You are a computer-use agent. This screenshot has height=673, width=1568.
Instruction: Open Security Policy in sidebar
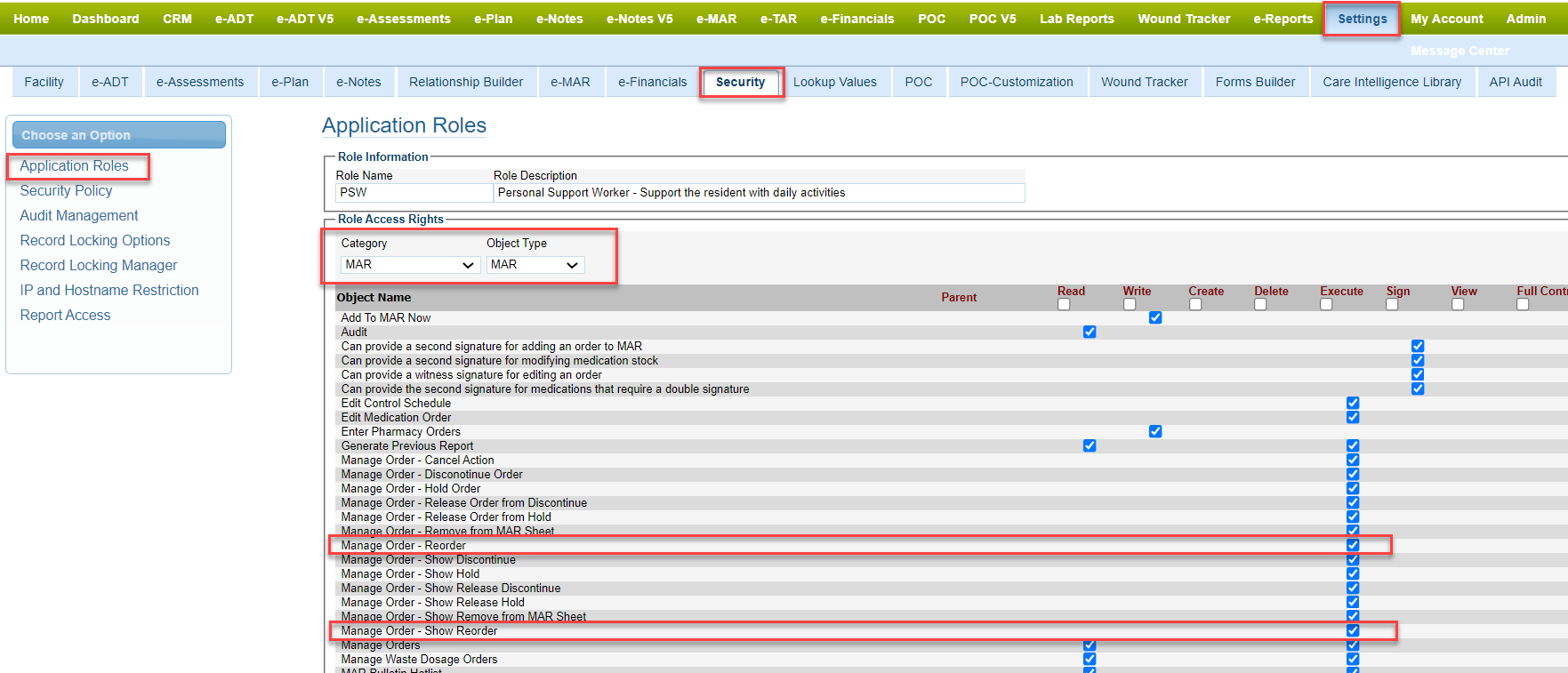click(67, 190)
